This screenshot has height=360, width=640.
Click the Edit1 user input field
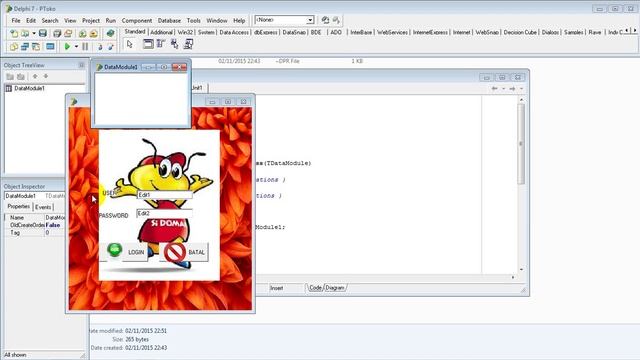164,195
